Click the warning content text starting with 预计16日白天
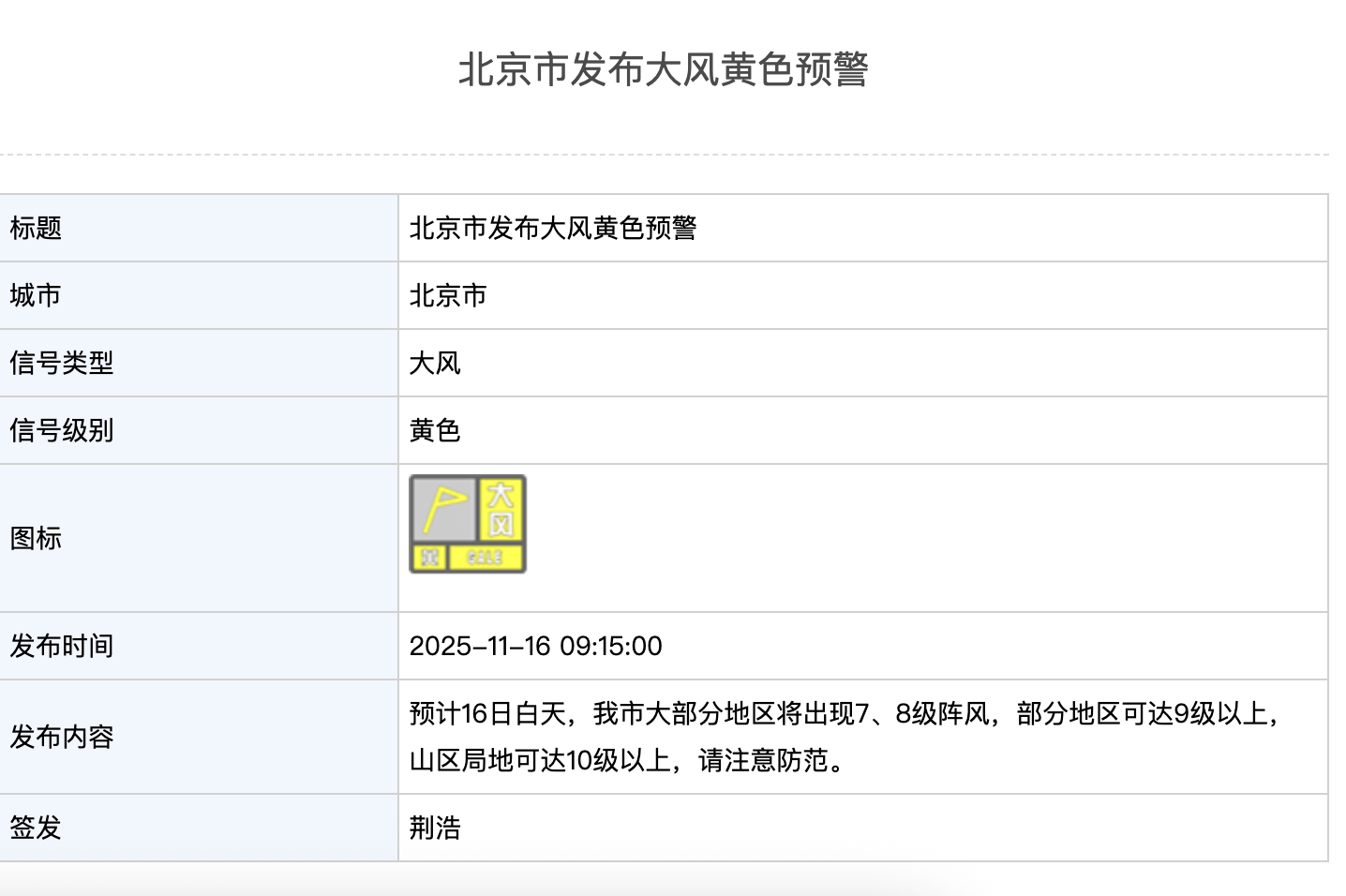The image size is (1346, 896). [844, 714]
